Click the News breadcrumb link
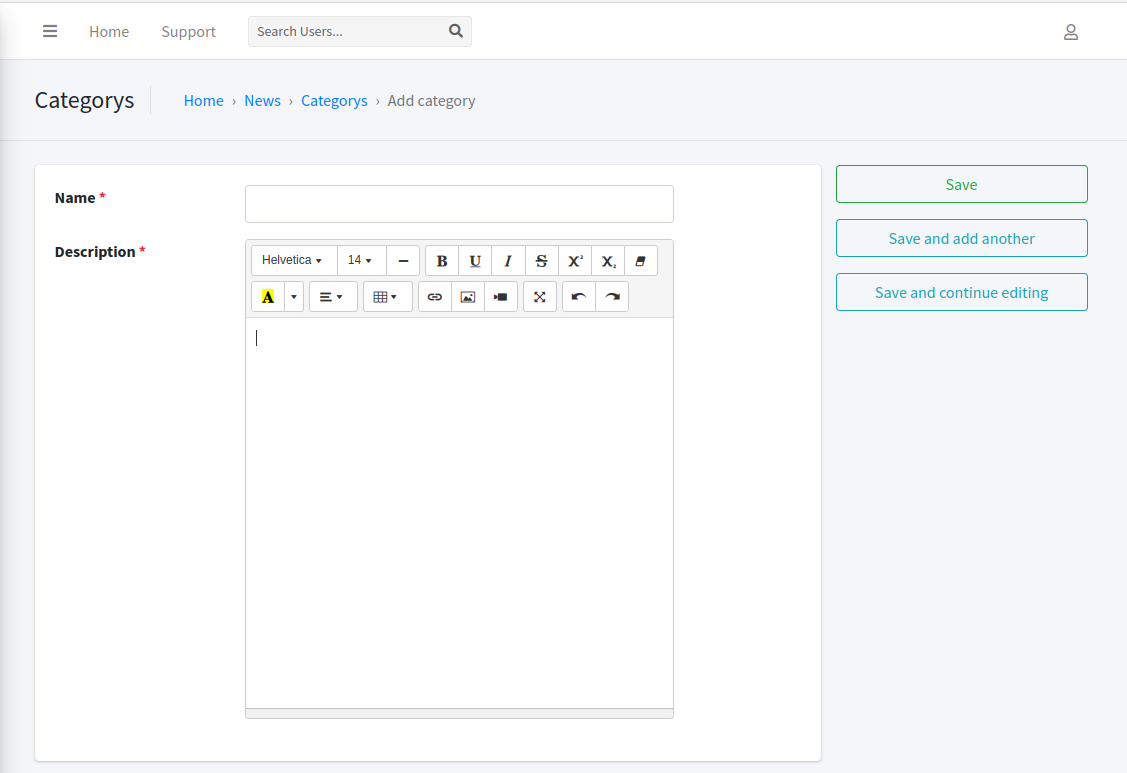Image resolution: width=1127 pixels, height=773 pixels. [x=262, y=101]
